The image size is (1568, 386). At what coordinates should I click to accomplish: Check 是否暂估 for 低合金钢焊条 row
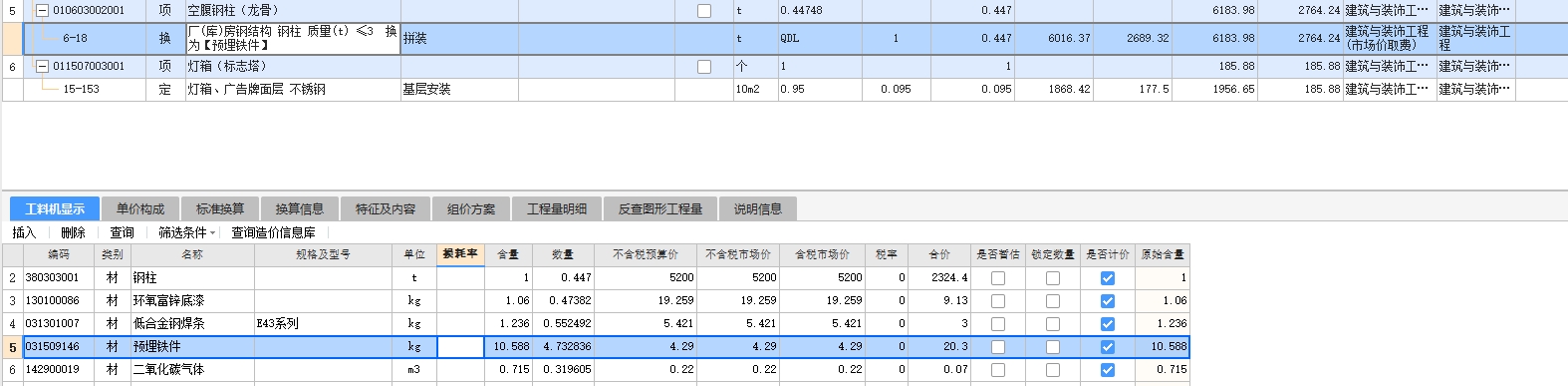pyautogui.click(x=998, y=324)
